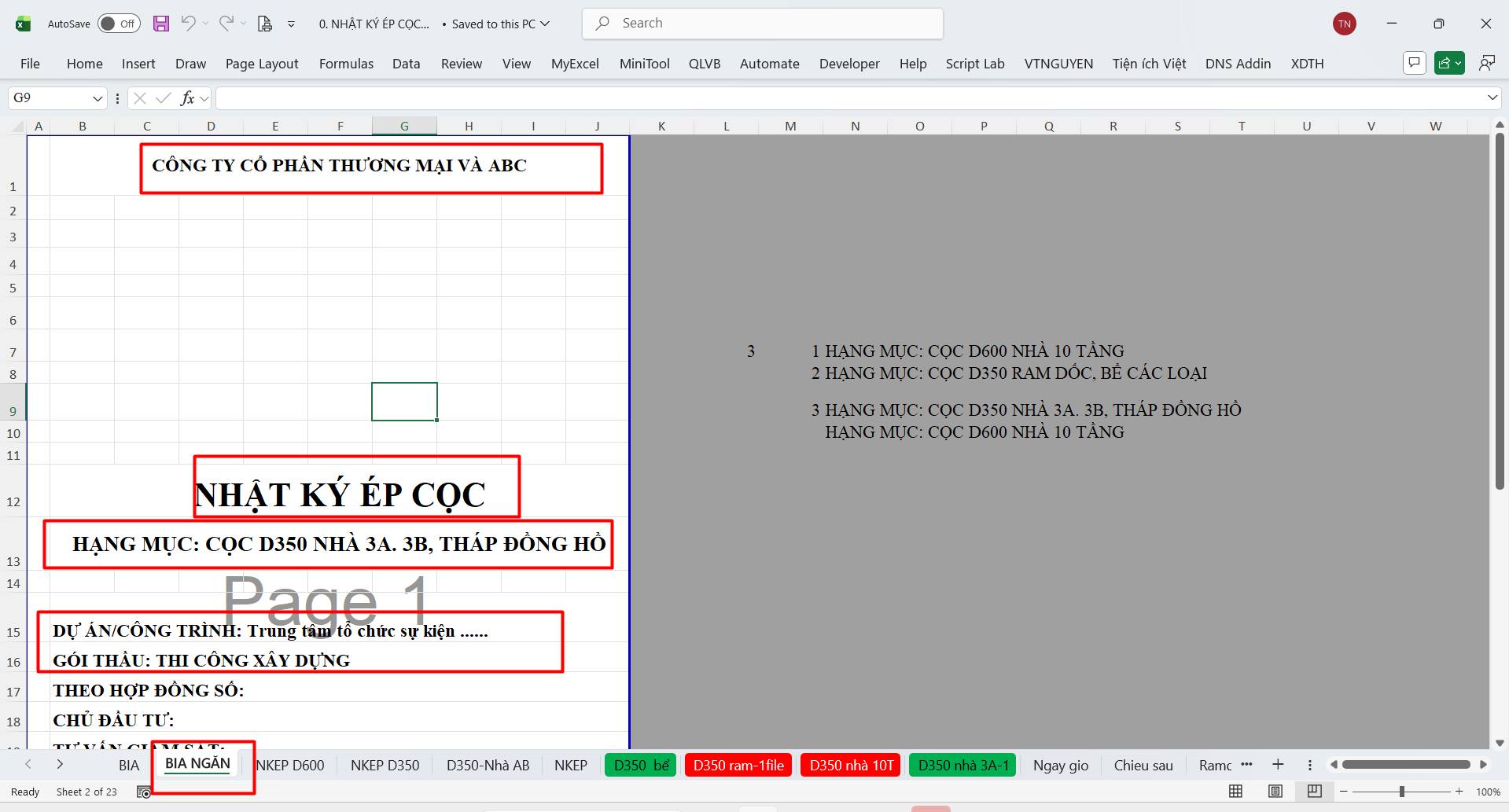Viewport: 1509px width, 812px height.
Task: Select column G header
Action: pyautogui.click(x=404, y=126)
